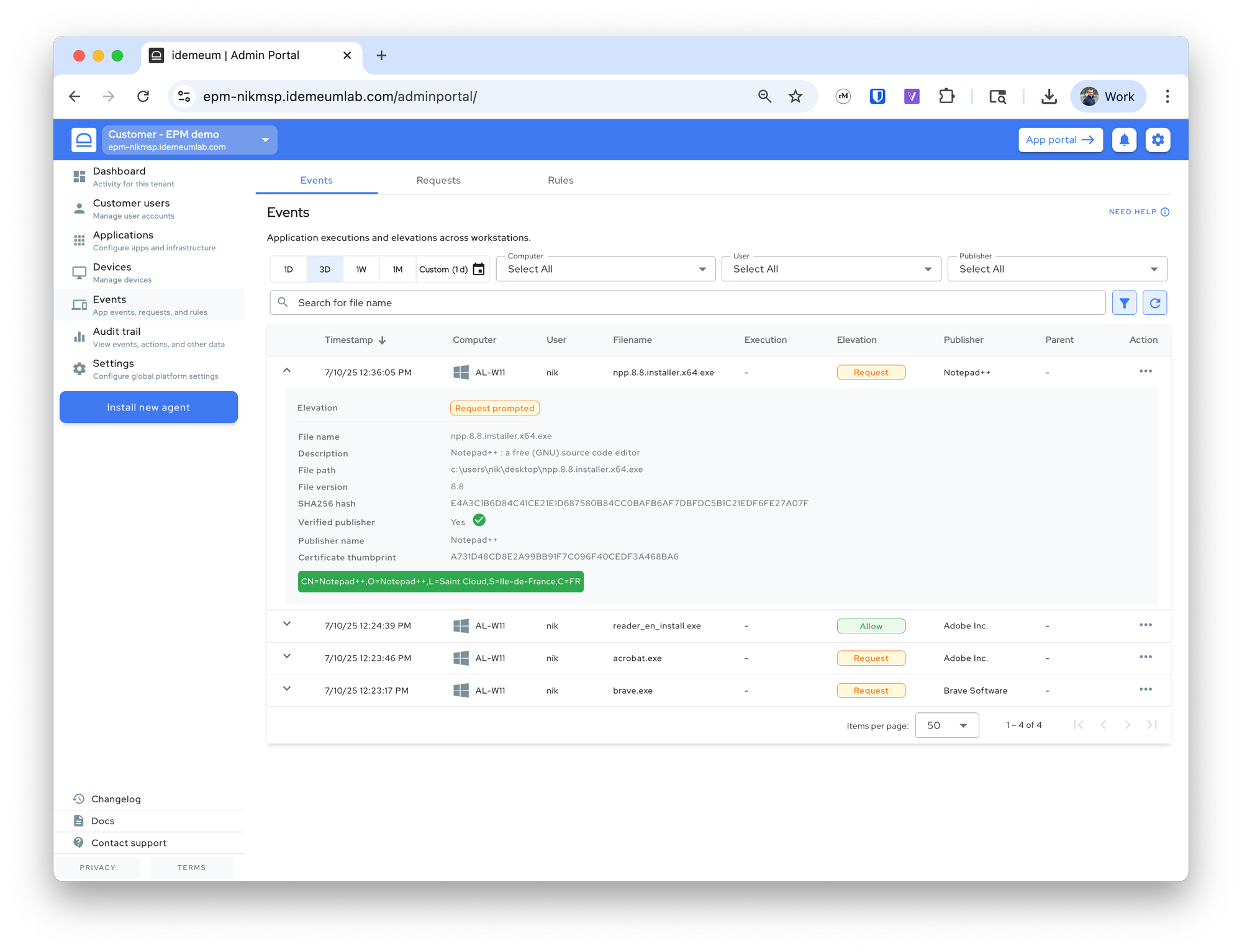Click the site information icon in address bar

click(184, 96)
